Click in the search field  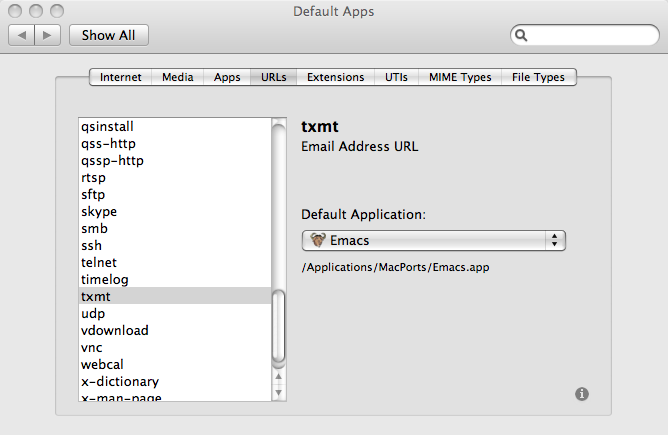(590, 35)
